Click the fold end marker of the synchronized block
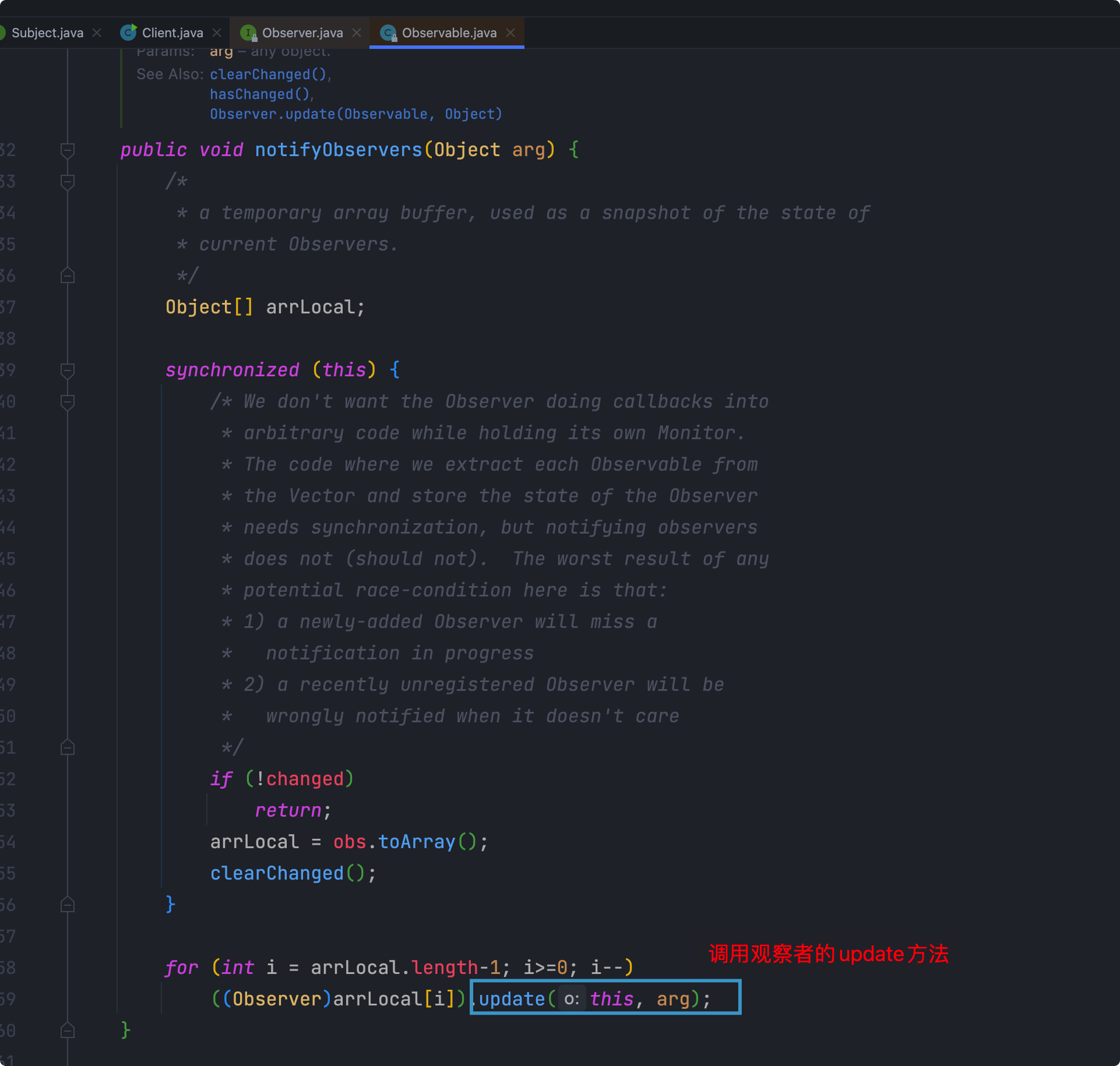 tap(68, 905)
